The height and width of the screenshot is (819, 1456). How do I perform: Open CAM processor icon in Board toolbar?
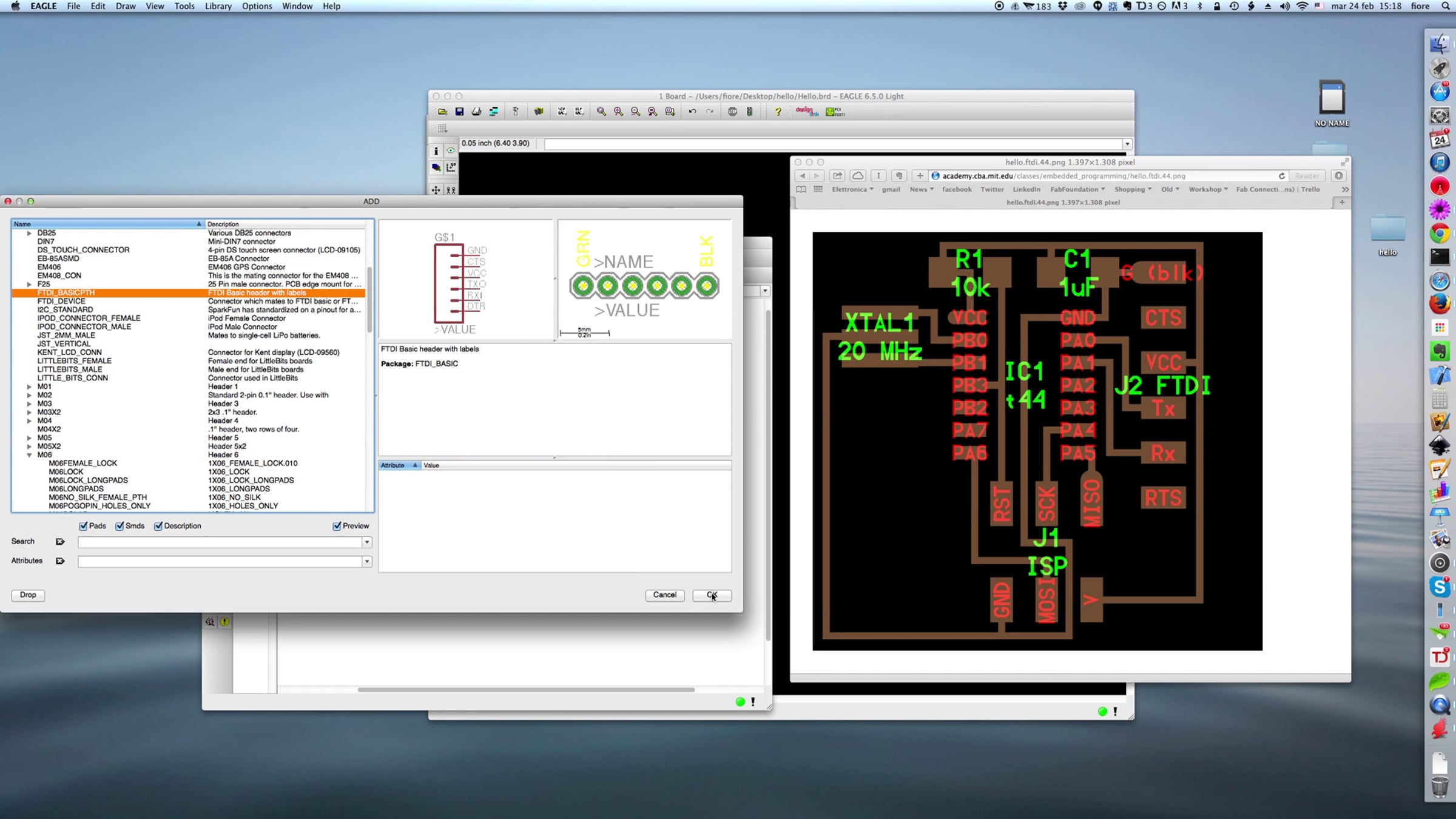pyautogui.click(x=494, y=112)
